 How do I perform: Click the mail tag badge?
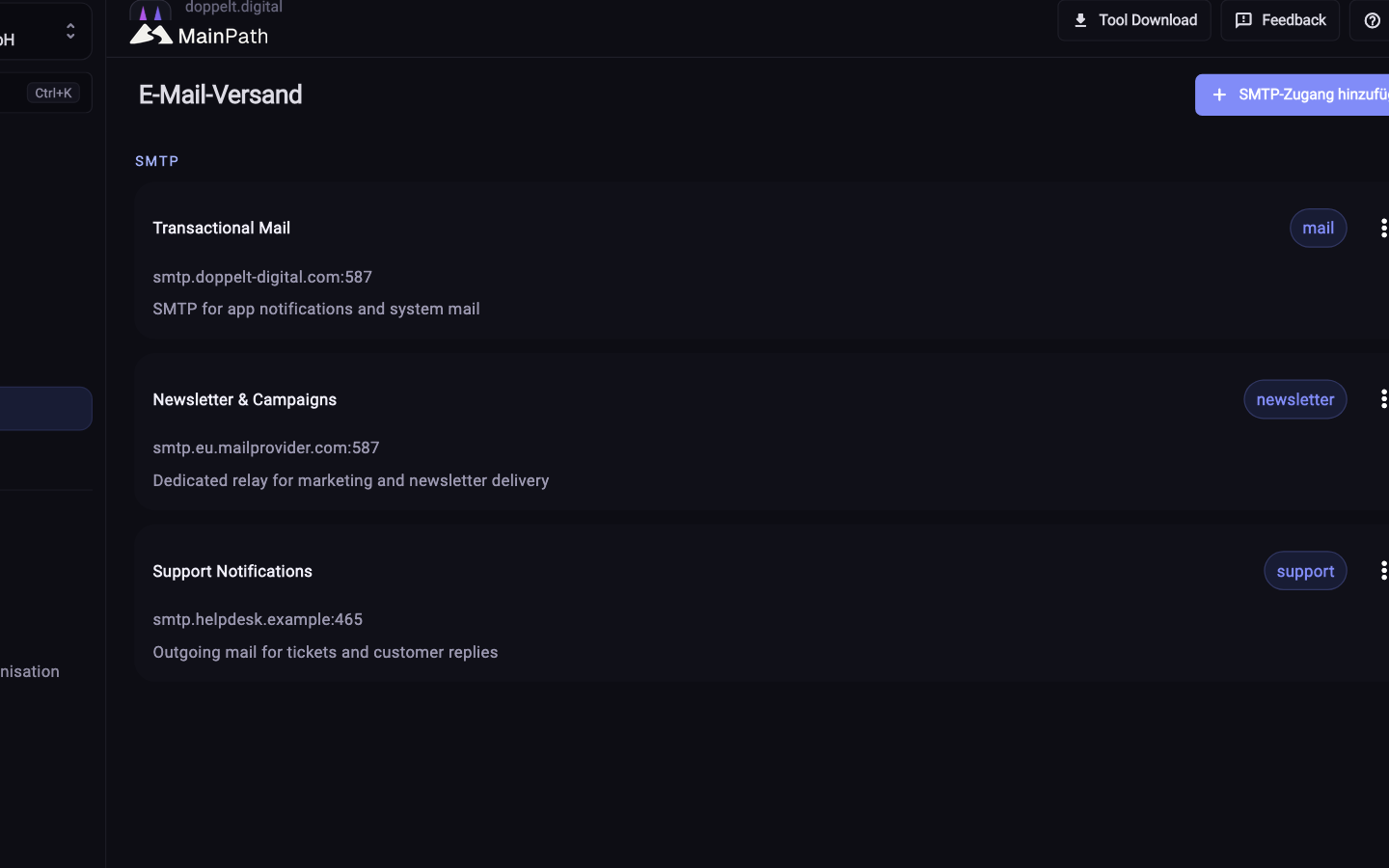(1318, 229)
